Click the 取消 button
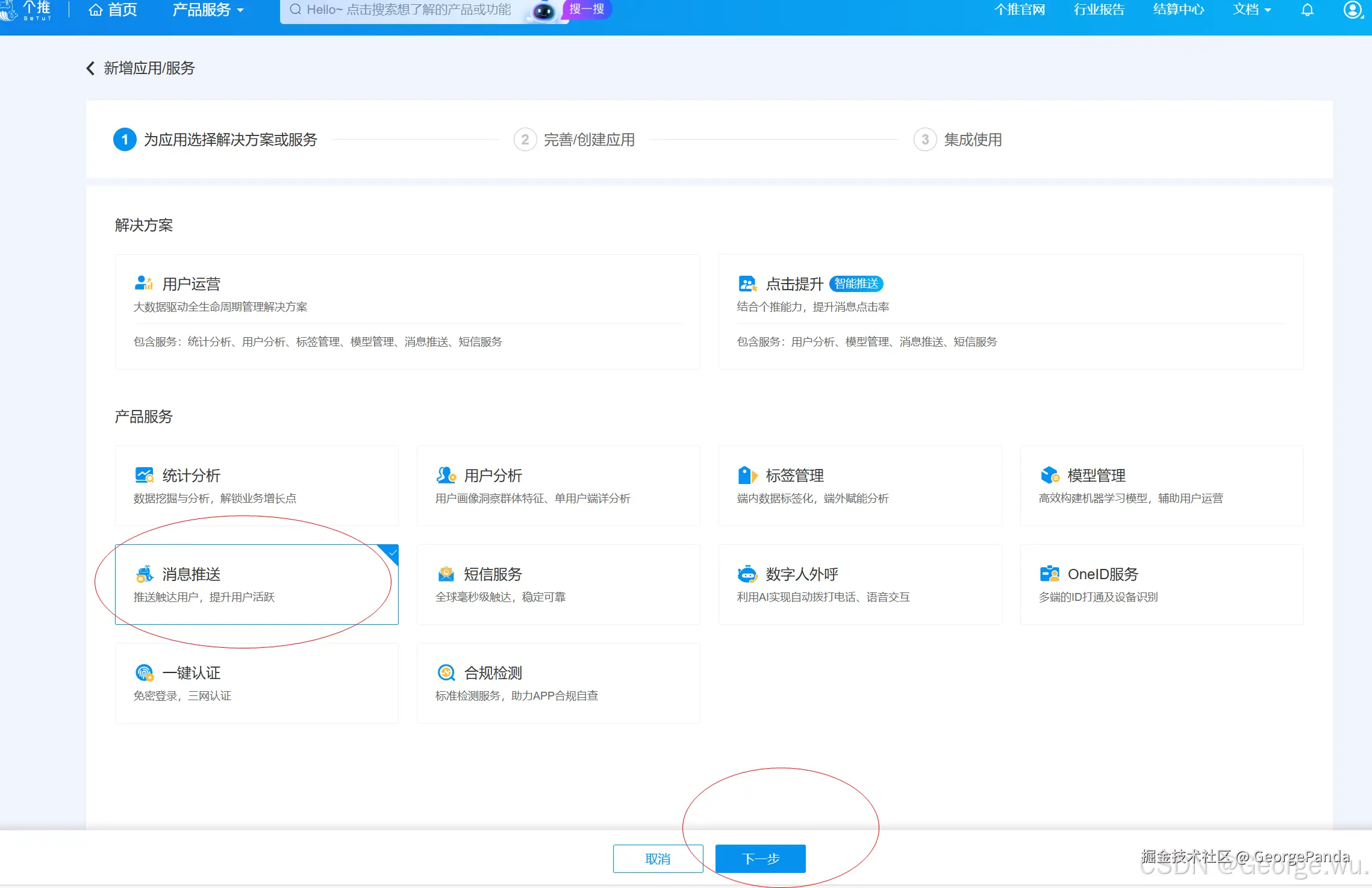The width and height of the screenshot is (1372, 888). click(657, 859)
